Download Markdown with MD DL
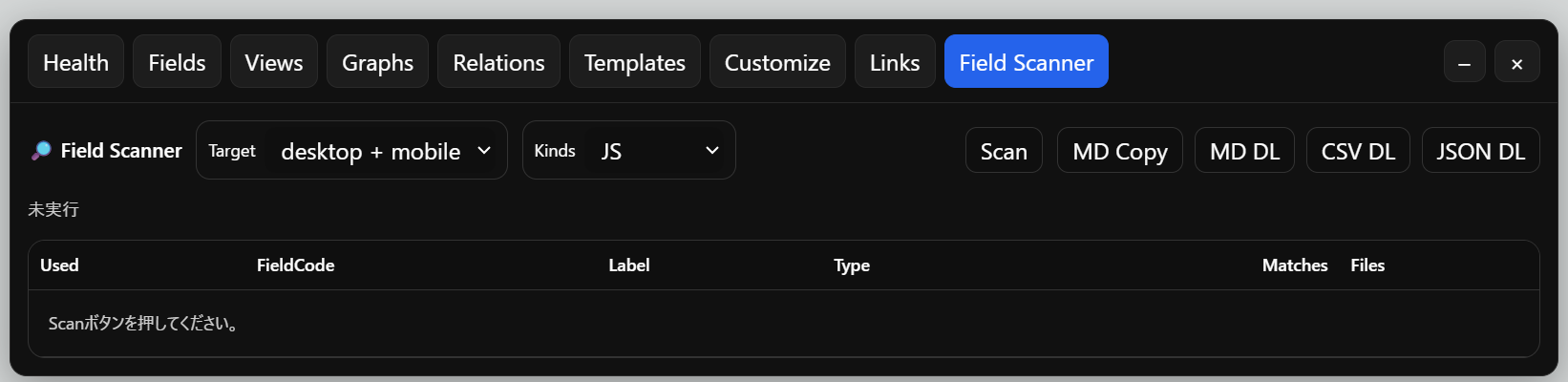The width and height of the screenshot is (1568, 382). 1243,151
